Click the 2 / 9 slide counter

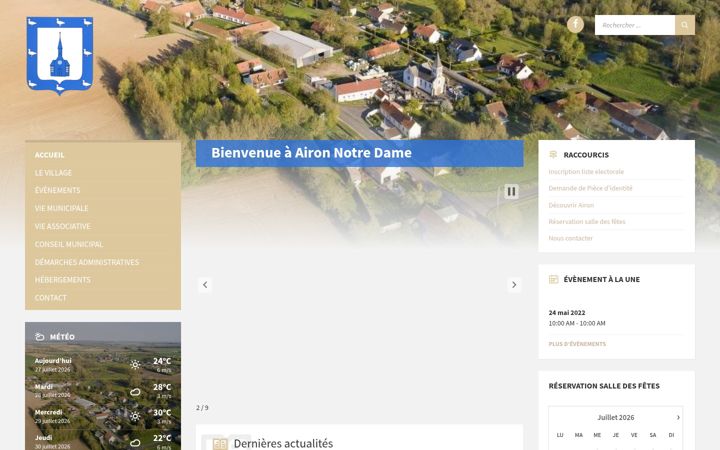pyautogui.click(x=202, y=408)
